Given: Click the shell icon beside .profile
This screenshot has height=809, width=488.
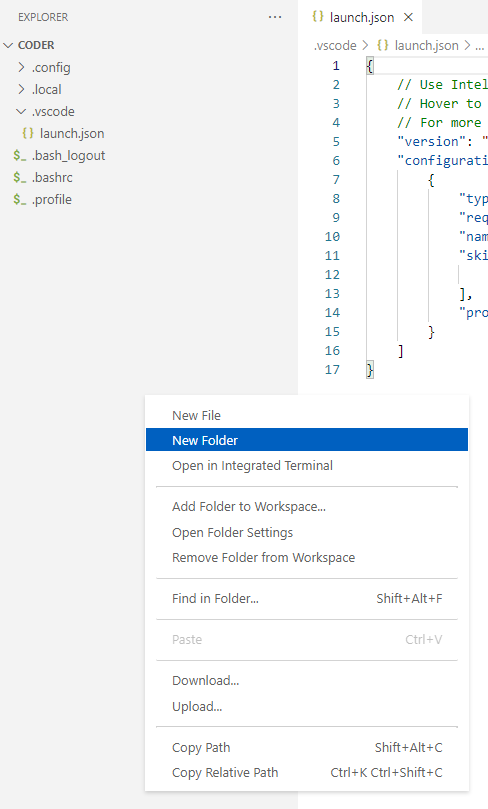Looking at the screenshot, I should click(x=20, y=200).
